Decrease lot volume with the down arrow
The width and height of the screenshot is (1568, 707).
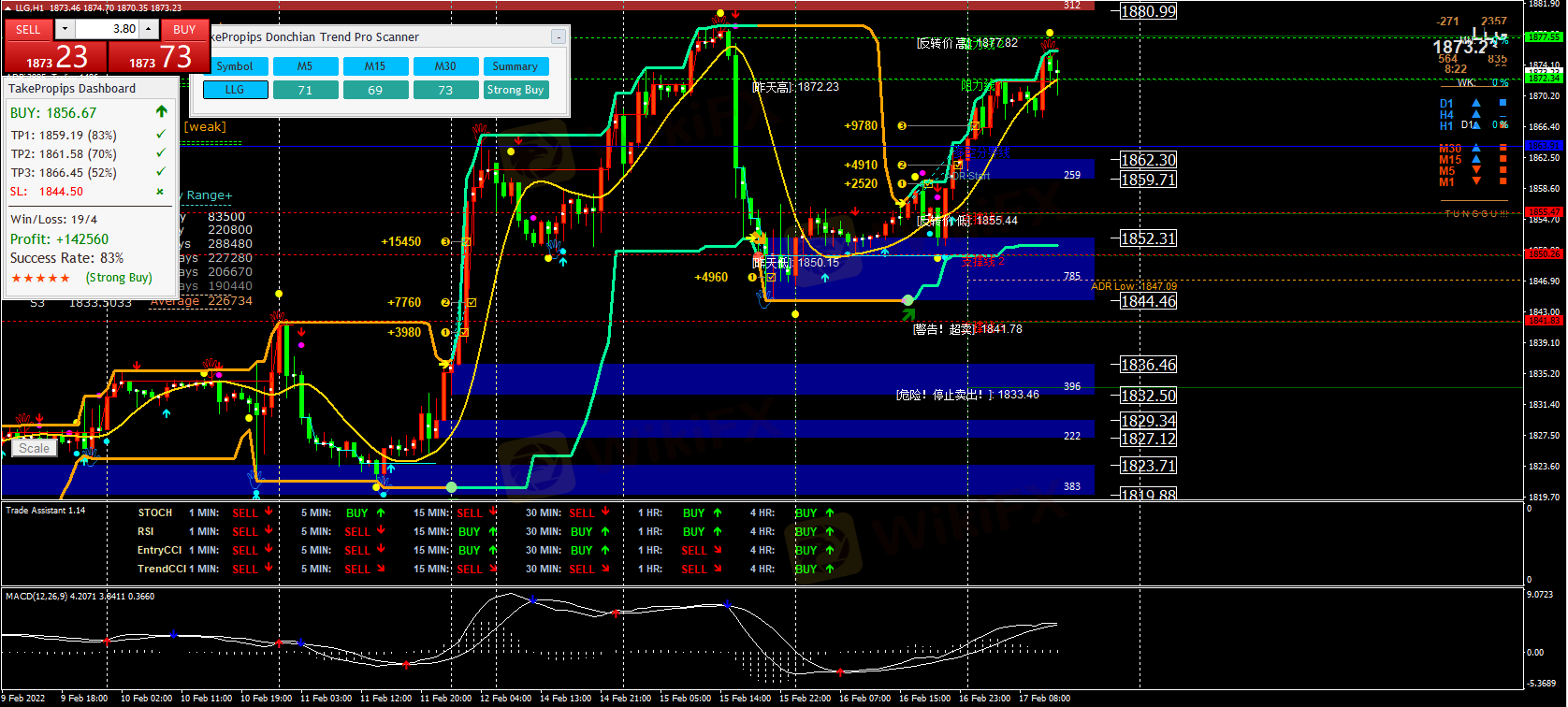[x=64, y=30]
